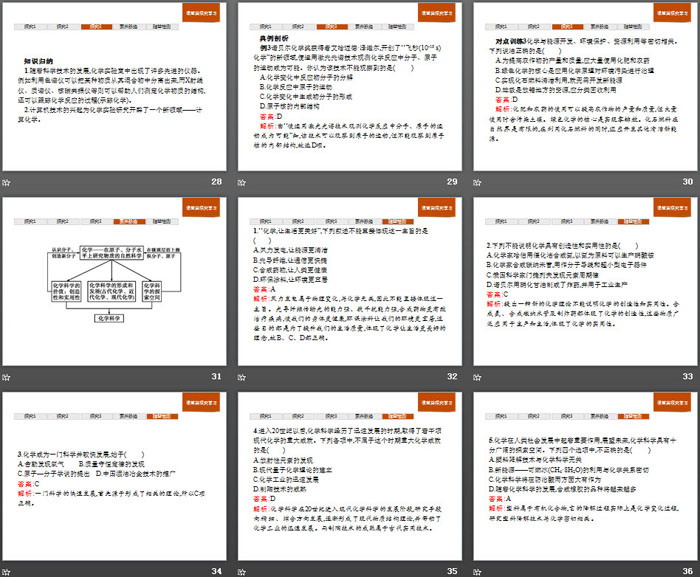Screen dimensions: 700x577
Task: Click the star icon beneath slide 33
Action: (476, 376)
